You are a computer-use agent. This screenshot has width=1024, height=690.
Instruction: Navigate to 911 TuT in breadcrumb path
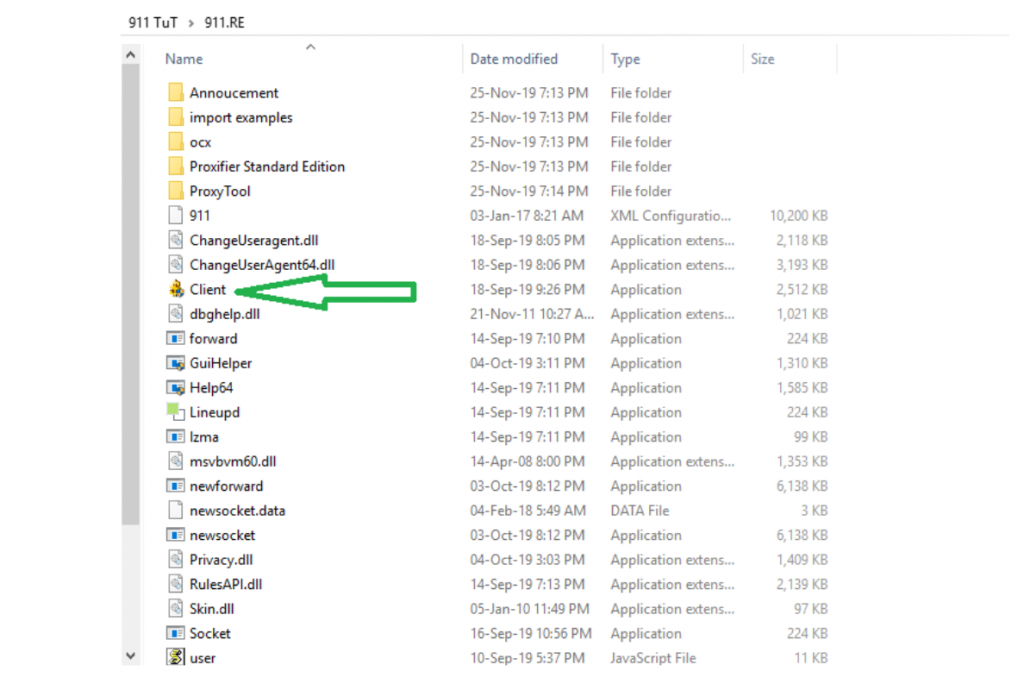[153, 22]
